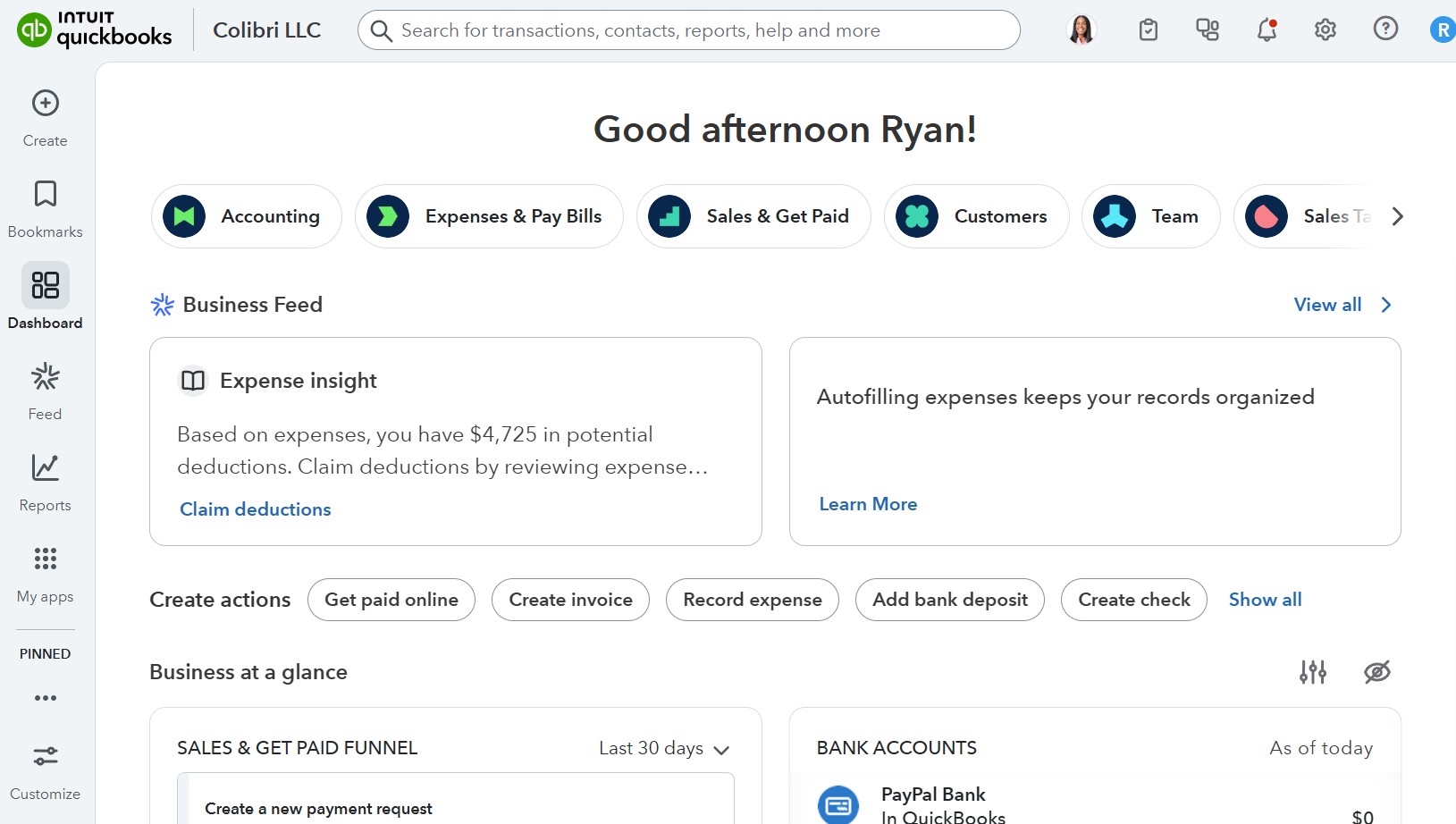Screen dimensions: 1456x824
Task: Open the Customers shortcut
Action: tap(977, 216)
